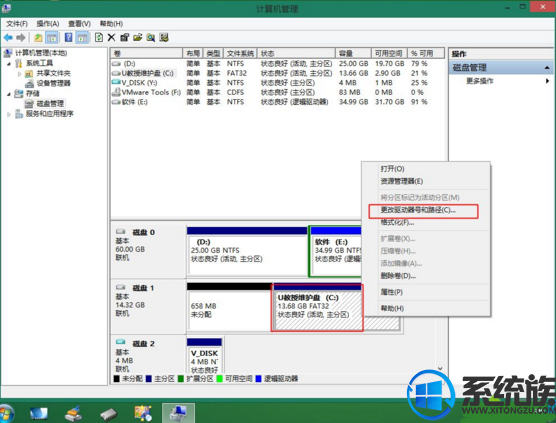Screen dimensions: 556x423
Task: Click the Explore magnifier toolbar icon
Action: (151, 37)
